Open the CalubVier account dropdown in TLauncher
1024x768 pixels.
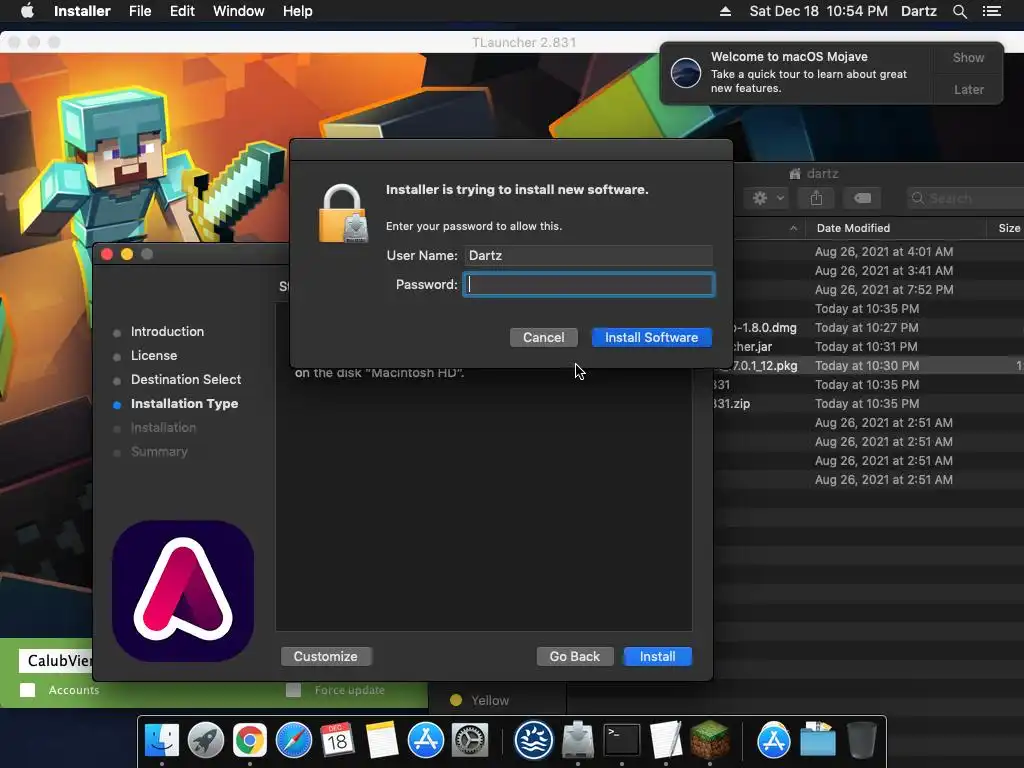click(56, 660)
